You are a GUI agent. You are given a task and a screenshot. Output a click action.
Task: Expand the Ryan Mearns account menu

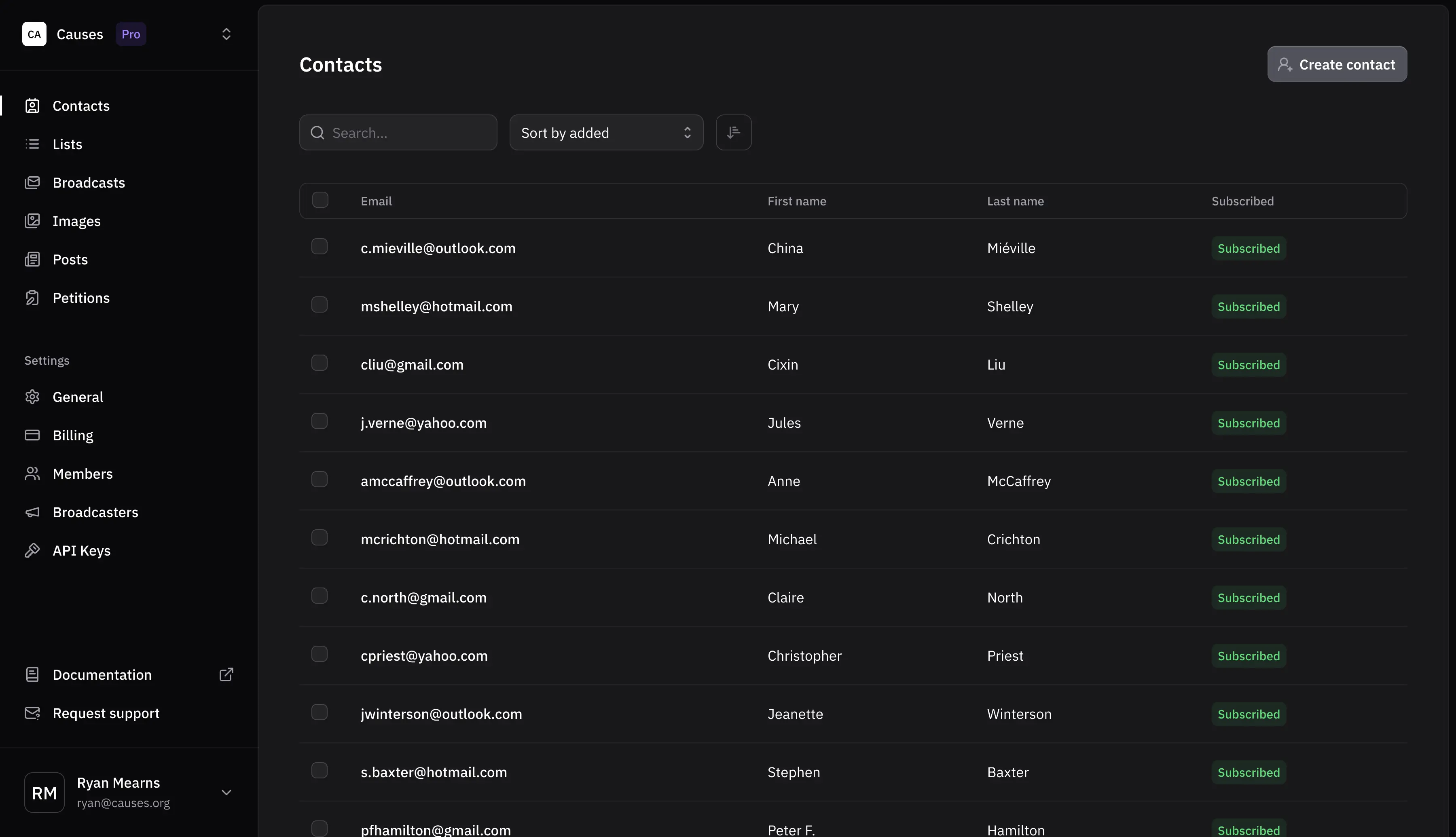[226, 792]
